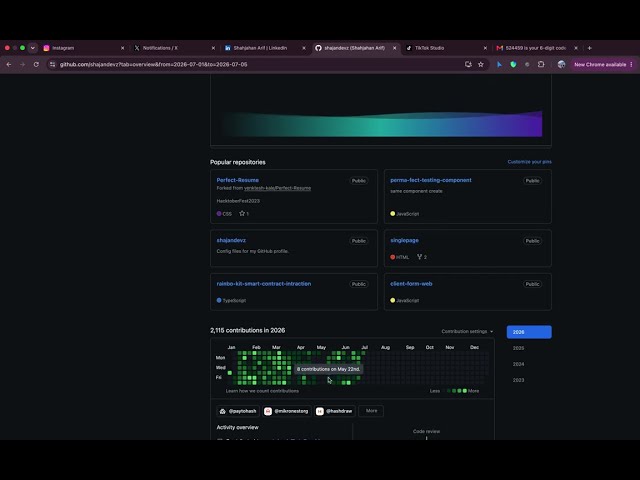Open the tab search dropdown arrow
Viewport: 640px width, 480px height.
coord(33,48)
